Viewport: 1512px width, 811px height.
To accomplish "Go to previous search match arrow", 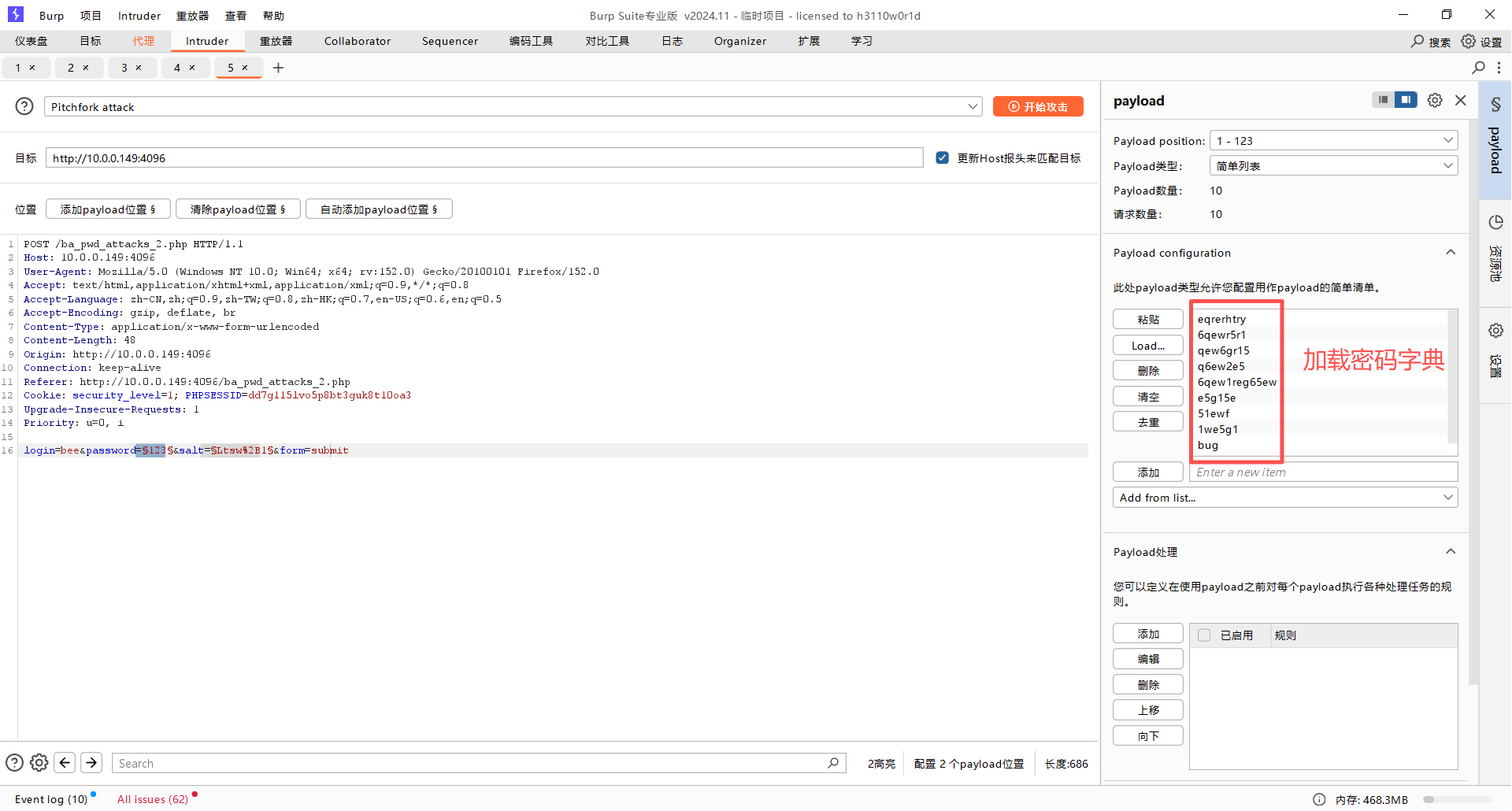I will [x=65, y=763].
